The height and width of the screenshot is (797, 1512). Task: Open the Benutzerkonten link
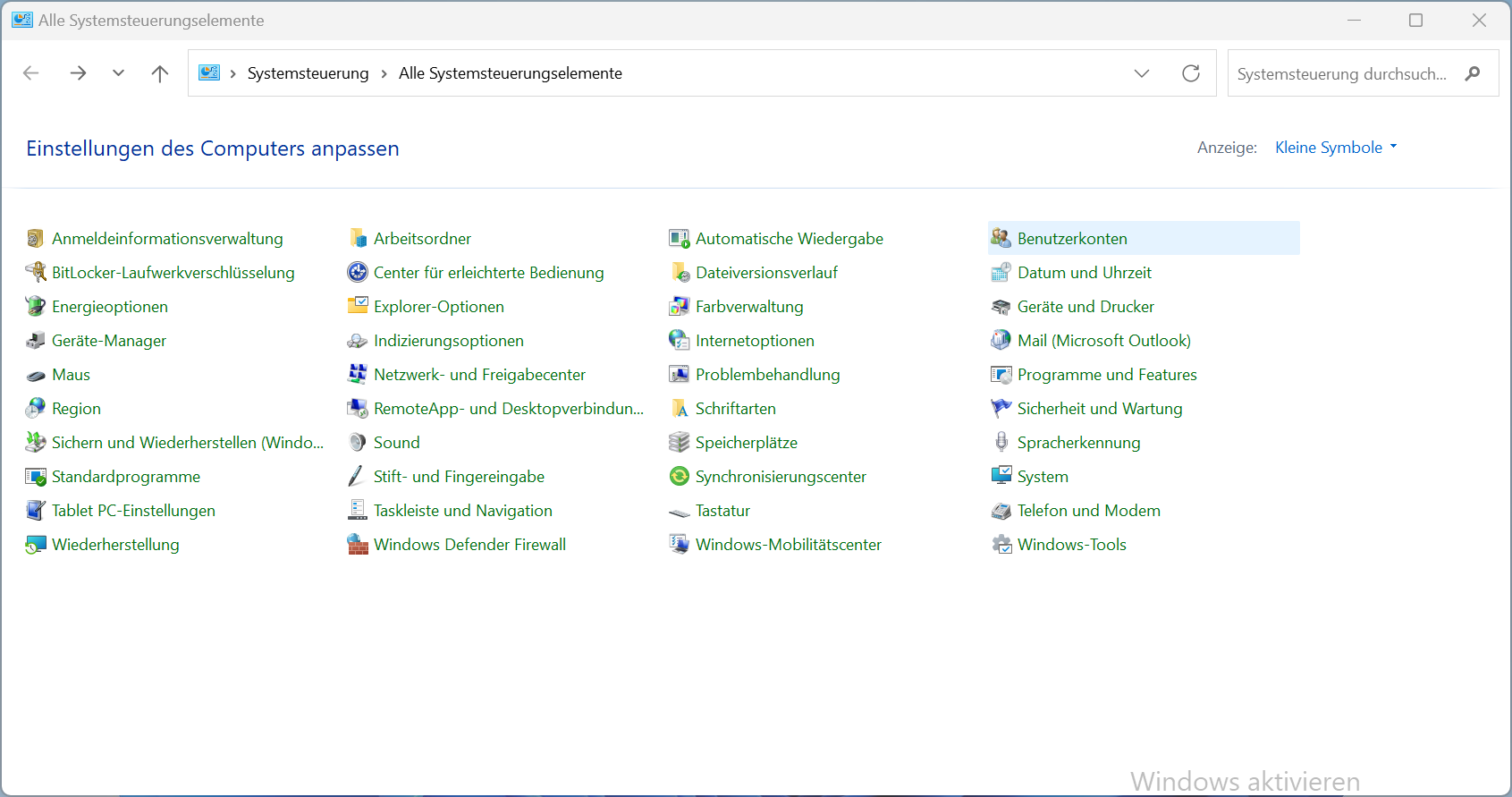pyautogui.click(x=1072, y=239)
